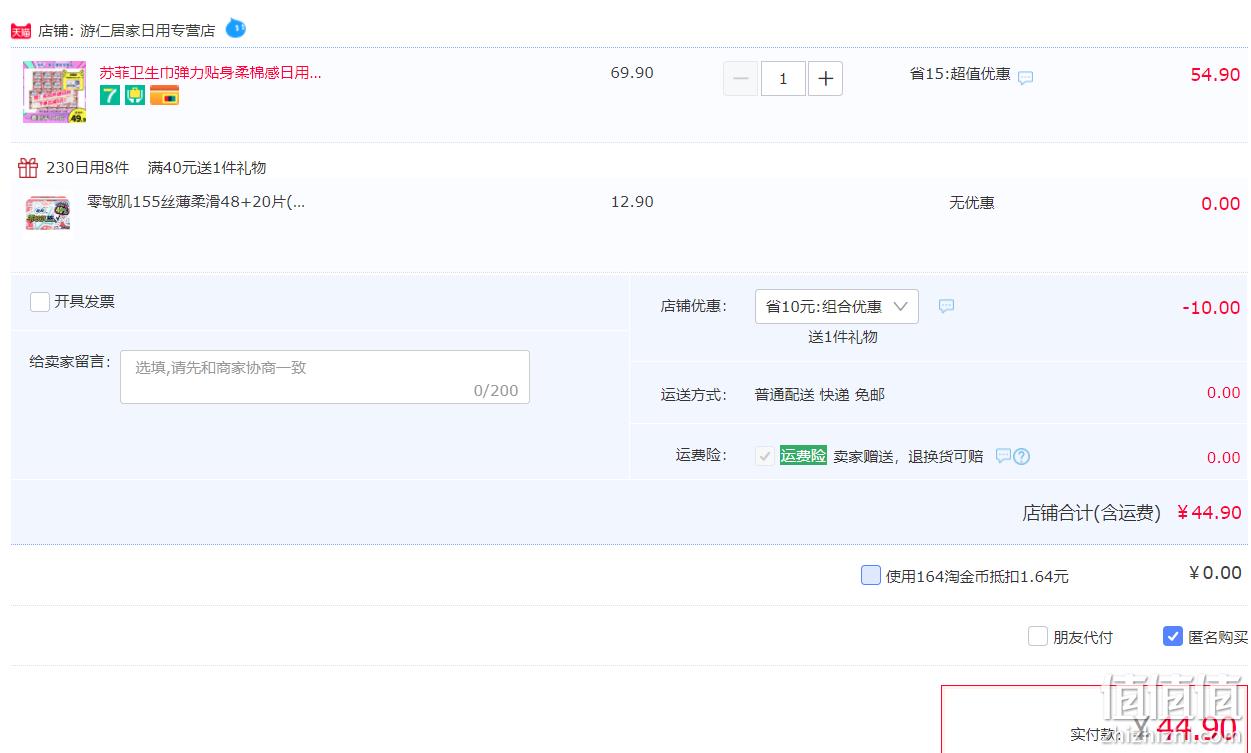Click the 店铺合计(含运费) label
1251x753 pixels.
(x=1091, y=513)
